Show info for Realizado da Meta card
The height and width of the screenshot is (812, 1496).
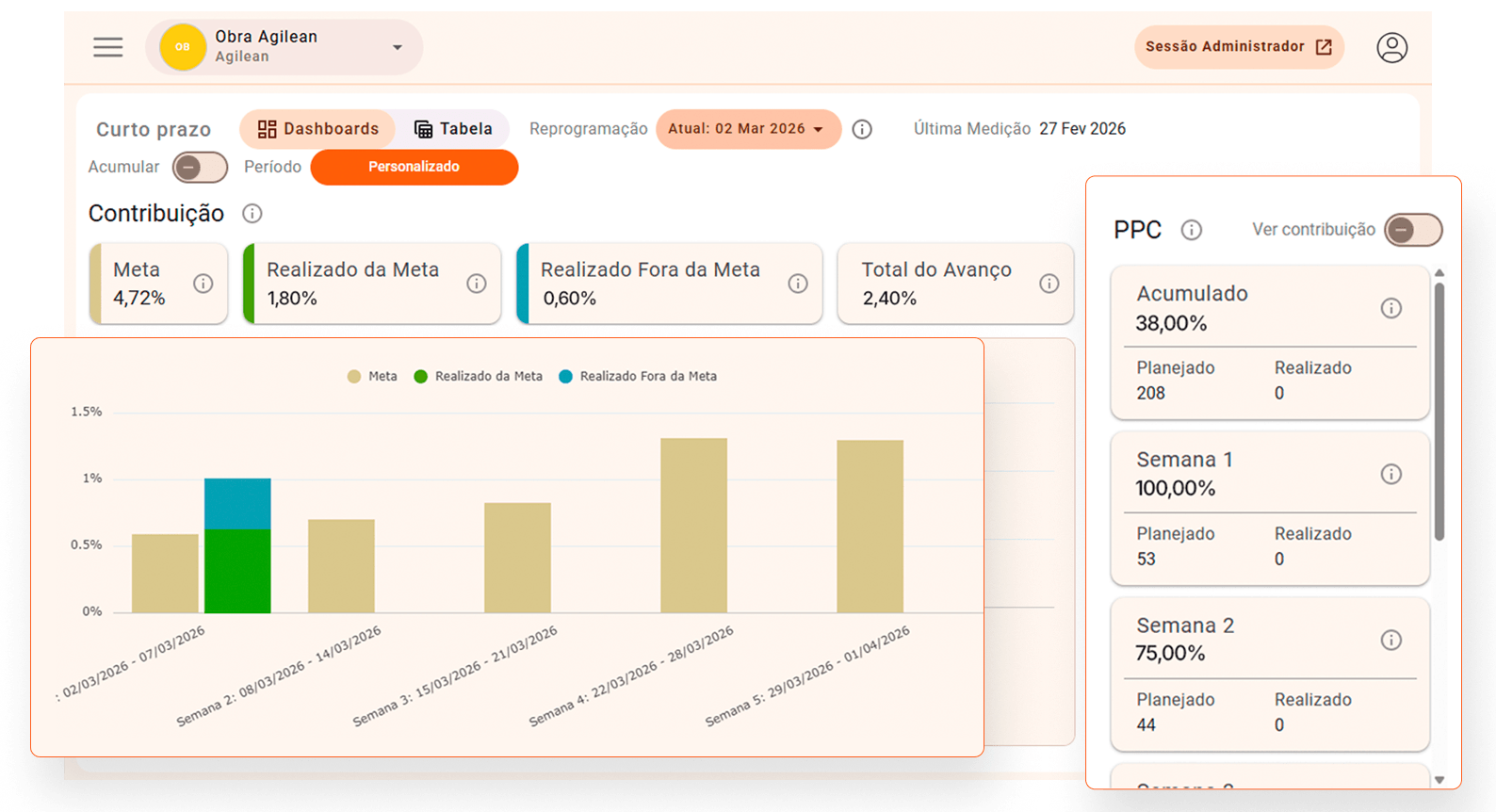[477, 284]
